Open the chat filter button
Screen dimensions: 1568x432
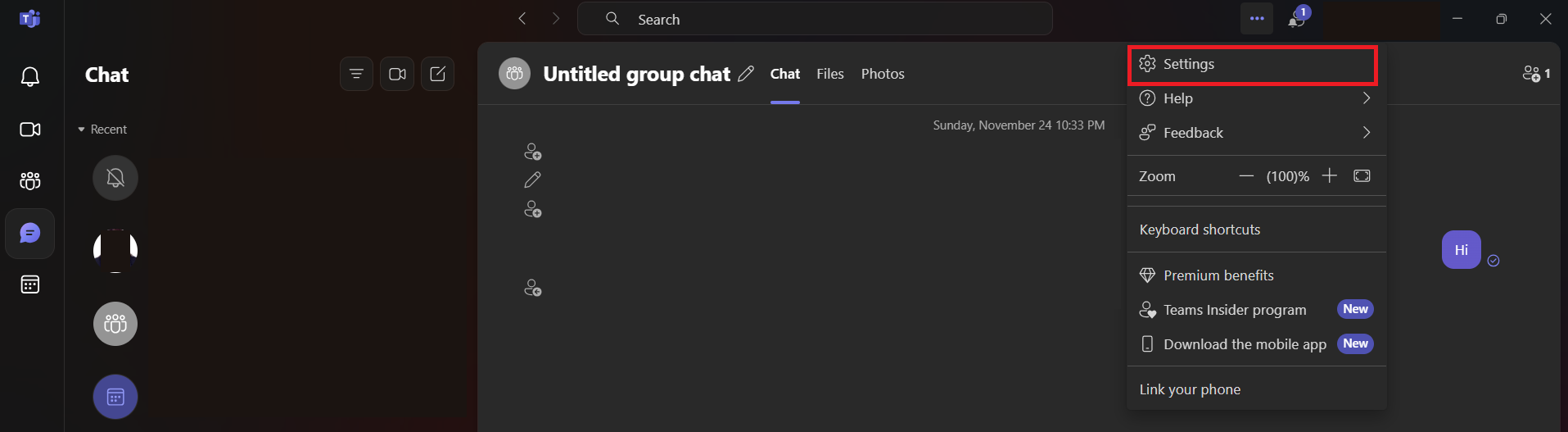point(356,74)
